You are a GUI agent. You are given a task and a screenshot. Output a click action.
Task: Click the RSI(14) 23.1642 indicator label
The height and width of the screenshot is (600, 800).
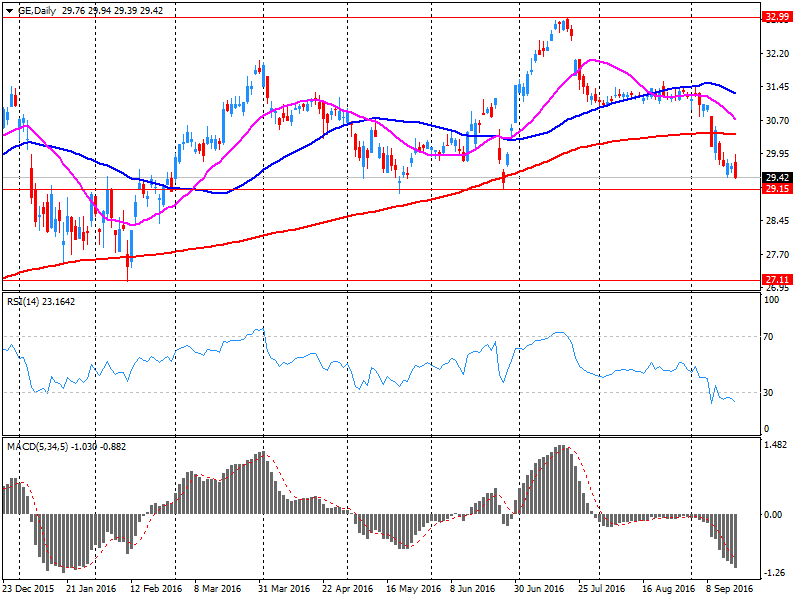point(41,302)
